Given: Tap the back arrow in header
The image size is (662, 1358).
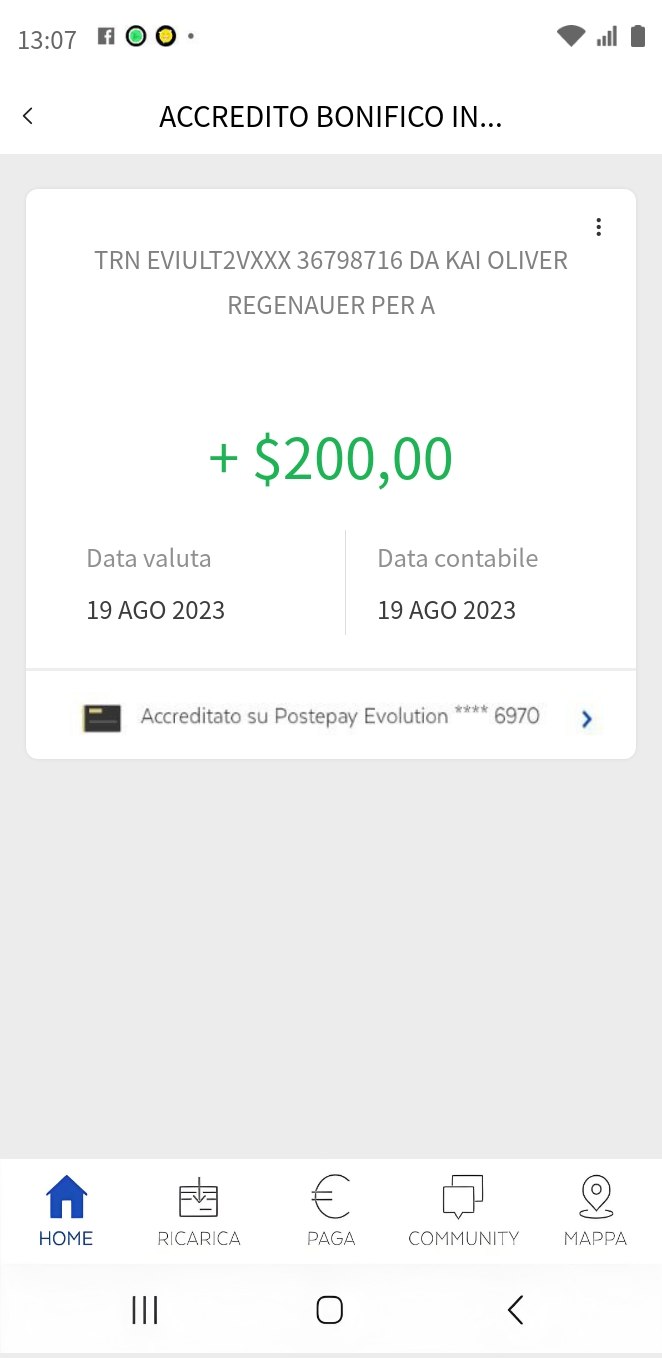Looking at the screenshot, I should point(28,116).
